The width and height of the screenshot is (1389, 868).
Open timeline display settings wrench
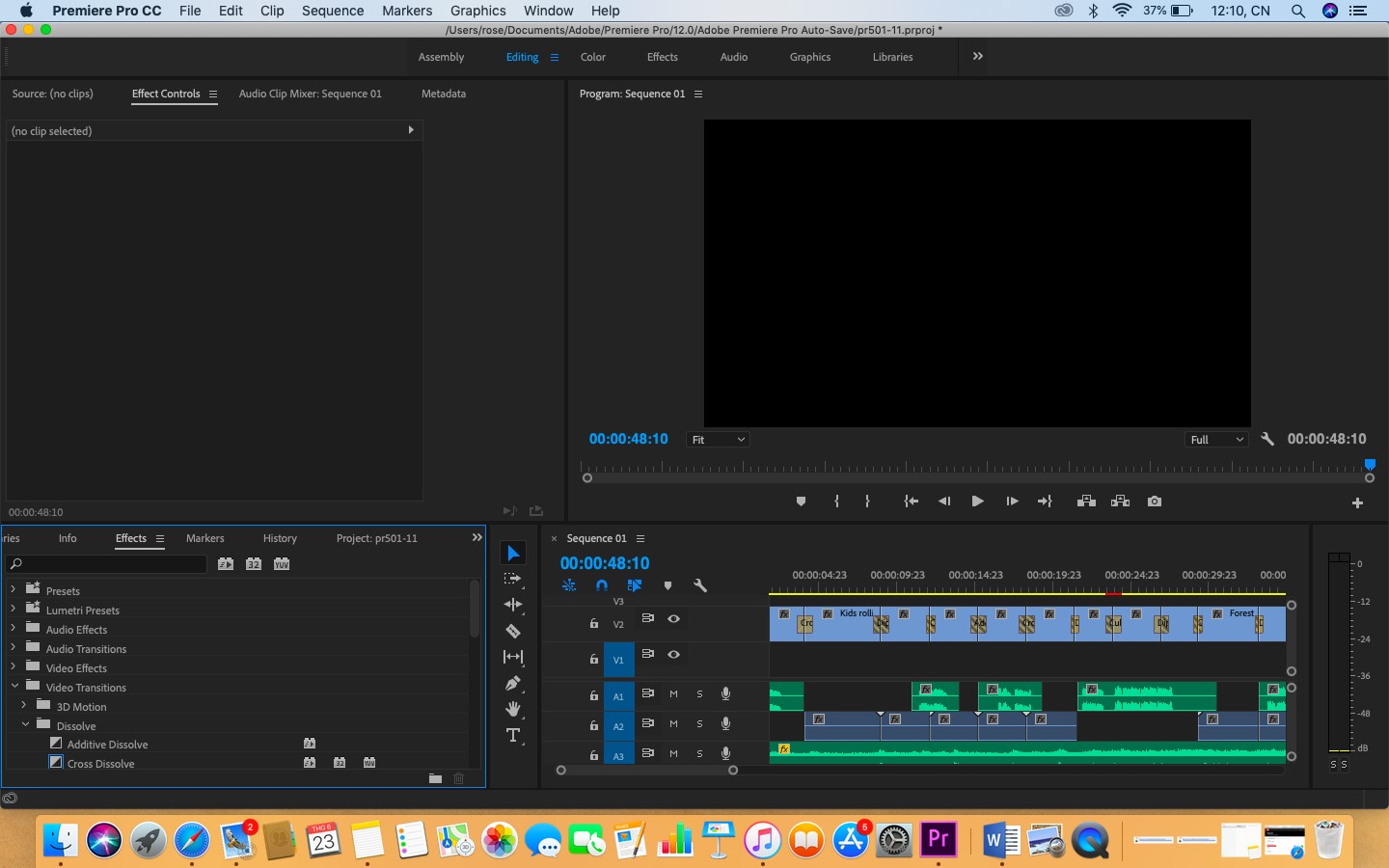pos(700,585)
